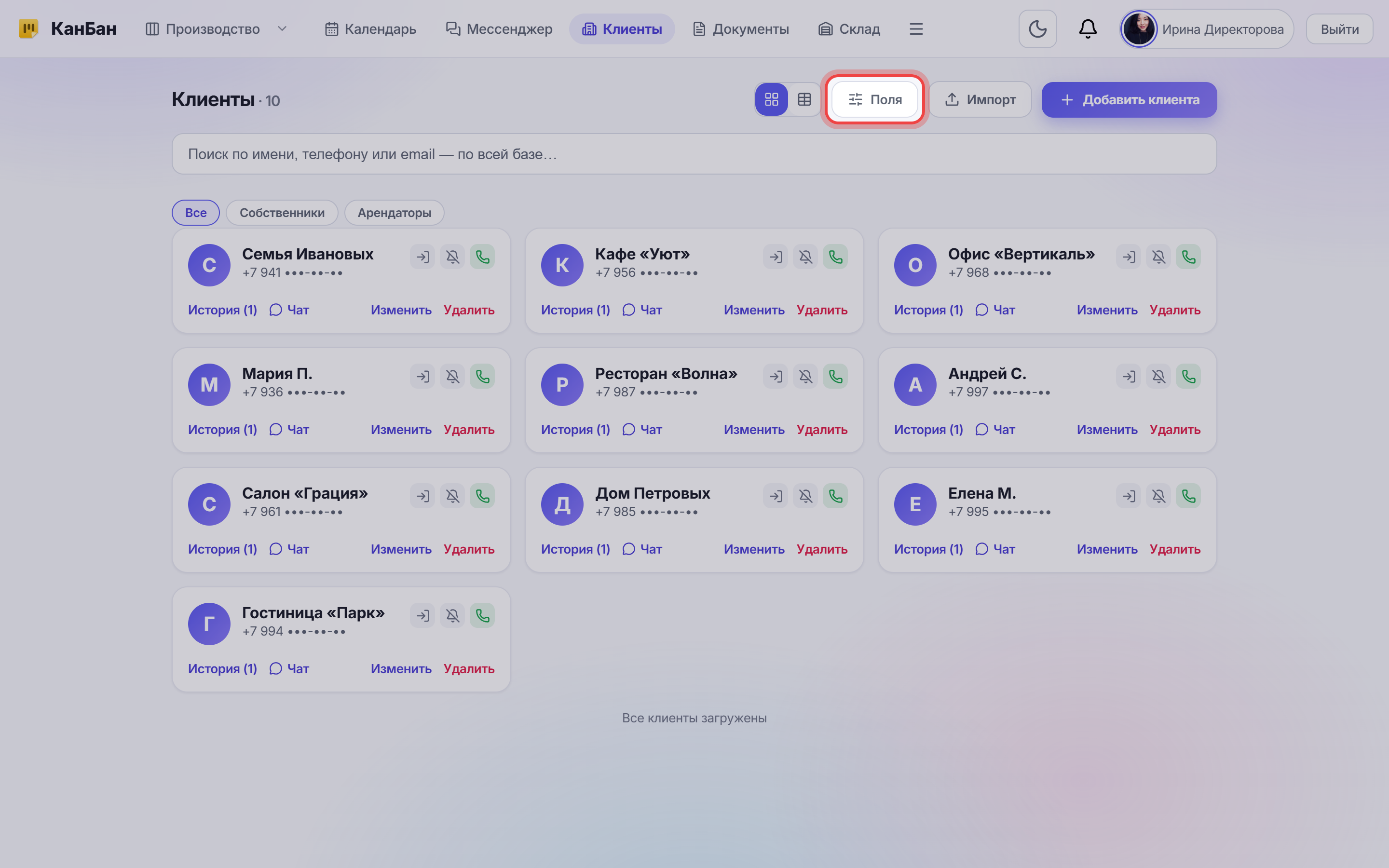The width and height of the screenshot is (1389, 868).
Task: Filter clients by Собственники
Action: [x=282, y=212]
